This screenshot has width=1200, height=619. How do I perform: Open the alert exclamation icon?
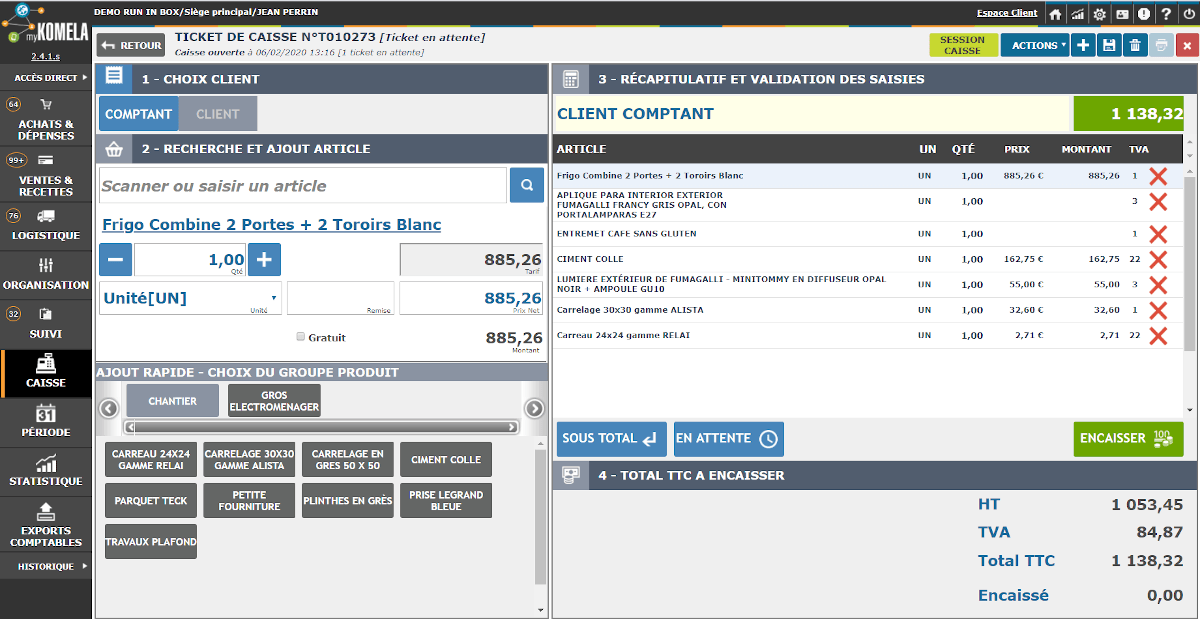[x=1143, y=14]
